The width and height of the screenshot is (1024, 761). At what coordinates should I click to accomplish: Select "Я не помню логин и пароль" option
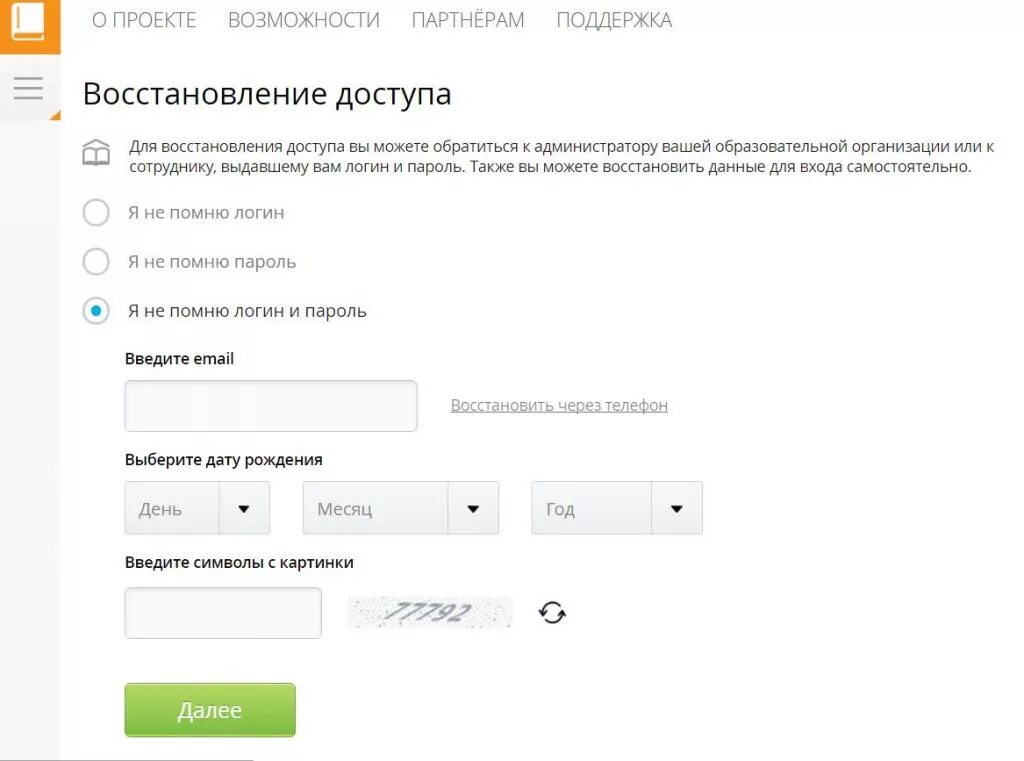[x=96, y=311]
